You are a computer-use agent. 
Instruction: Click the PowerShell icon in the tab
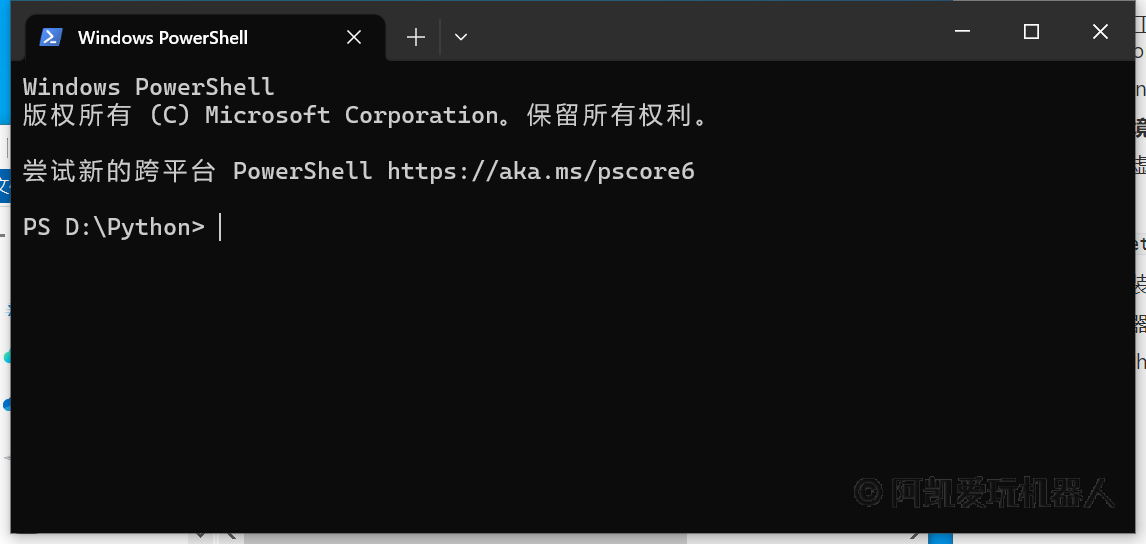pos(50,37)
